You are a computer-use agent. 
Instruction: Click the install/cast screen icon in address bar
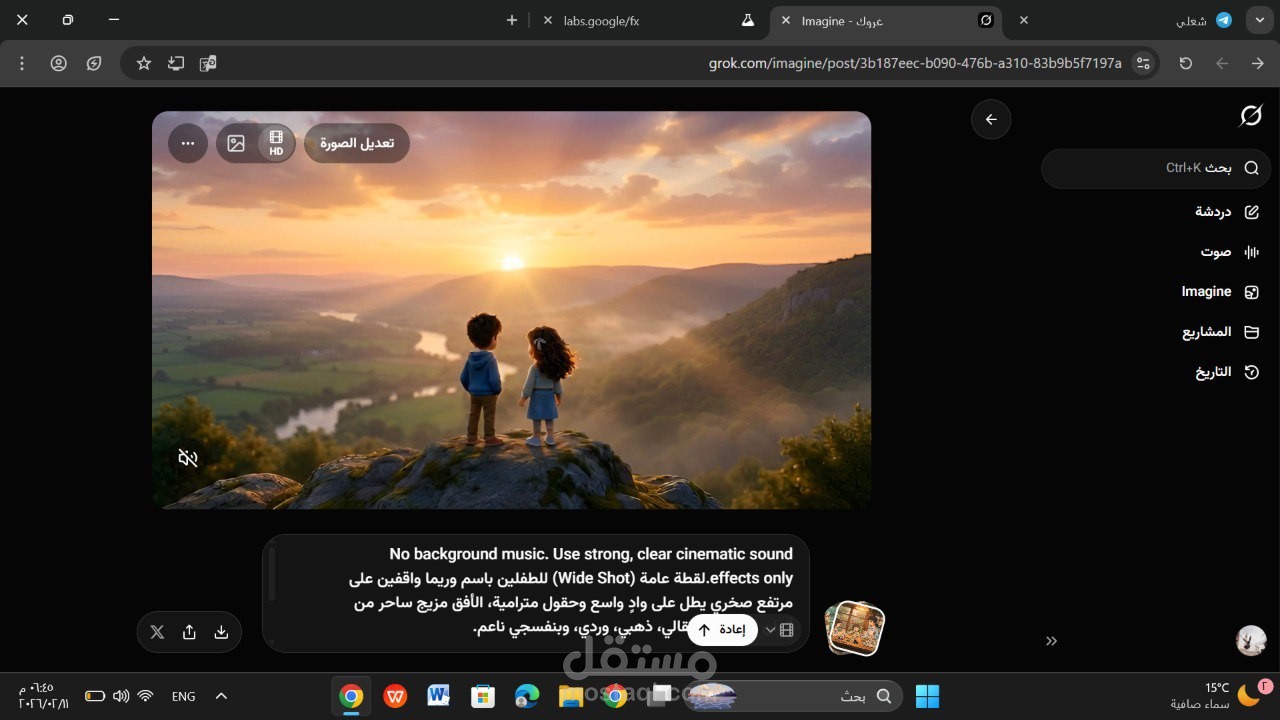pyautogui.click(x=176, y=63)
